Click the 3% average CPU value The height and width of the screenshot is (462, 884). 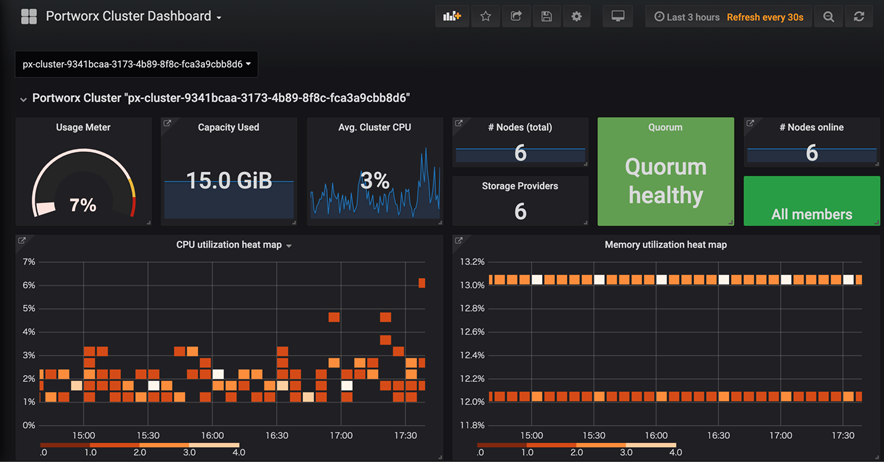click(375, 181)
